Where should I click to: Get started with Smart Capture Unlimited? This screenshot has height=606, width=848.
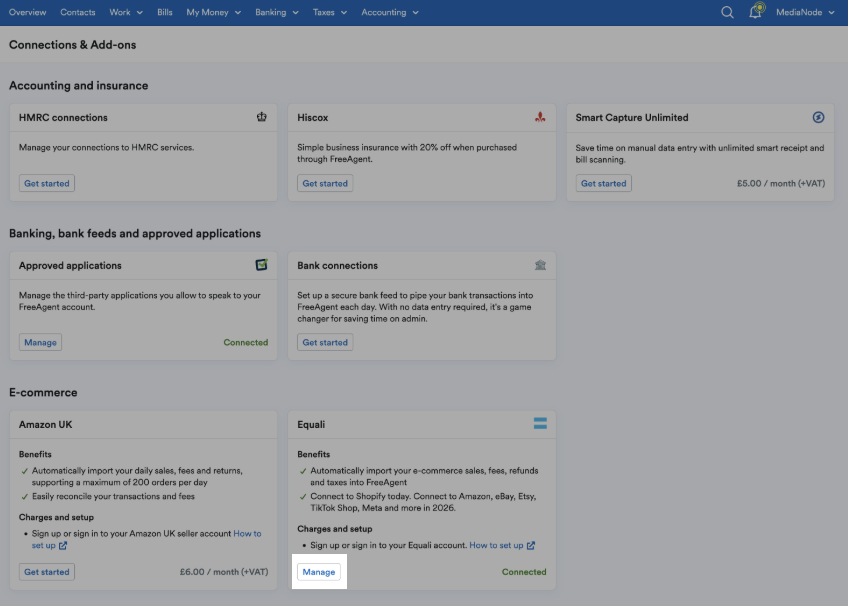tap(604, 183)
